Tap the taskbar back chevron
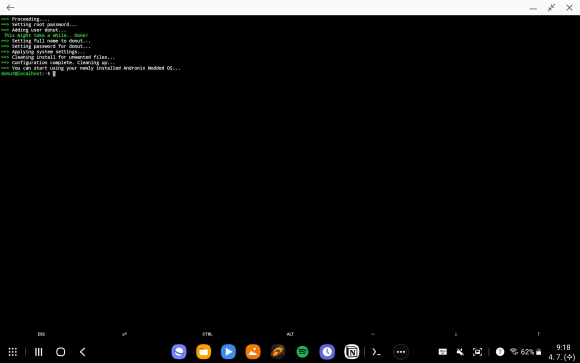 click(x=82, y=352)
